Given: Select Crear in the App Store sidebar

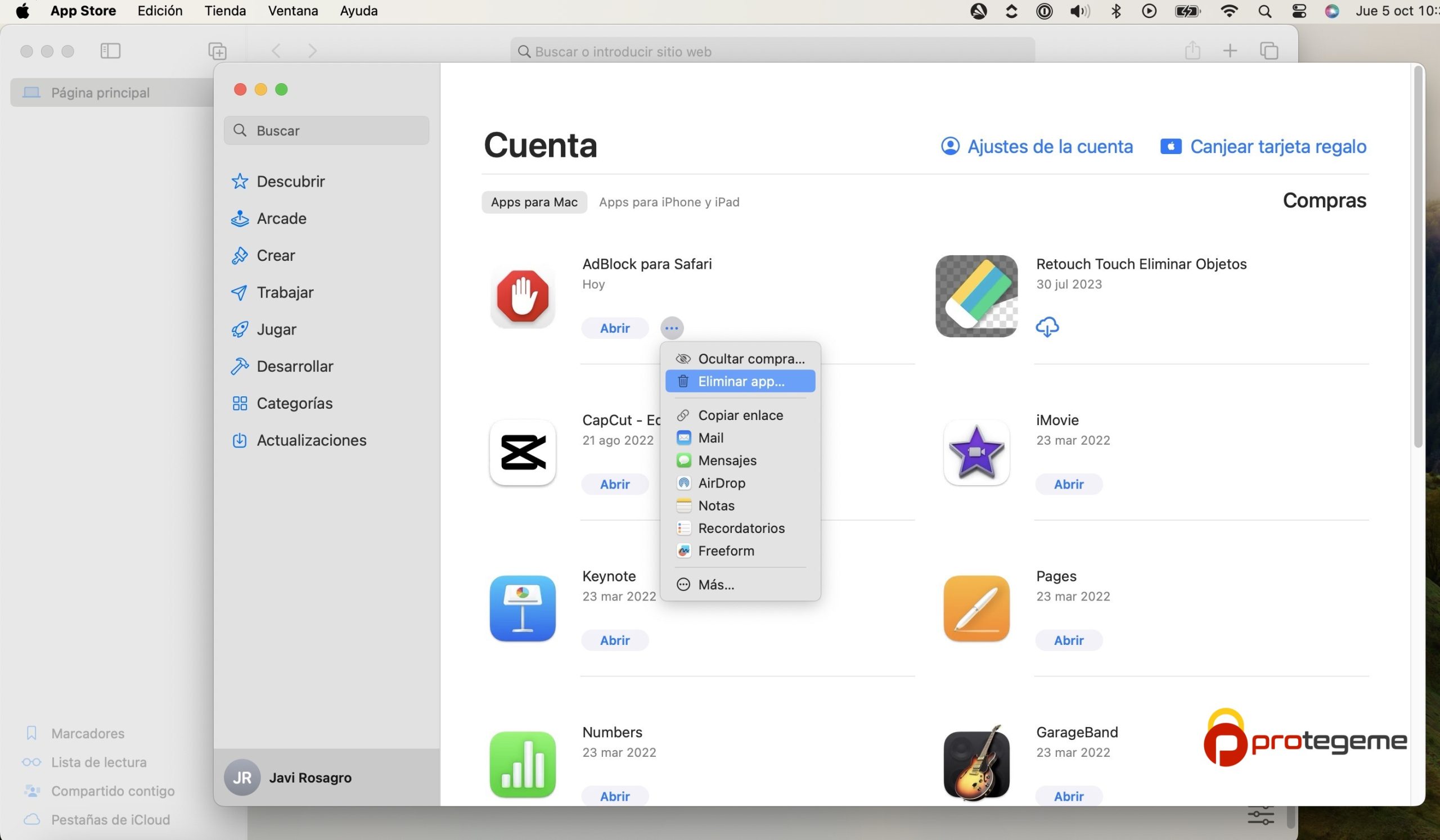Looking at the screenshot, I should pyautogui.click(x=263, y=255).
